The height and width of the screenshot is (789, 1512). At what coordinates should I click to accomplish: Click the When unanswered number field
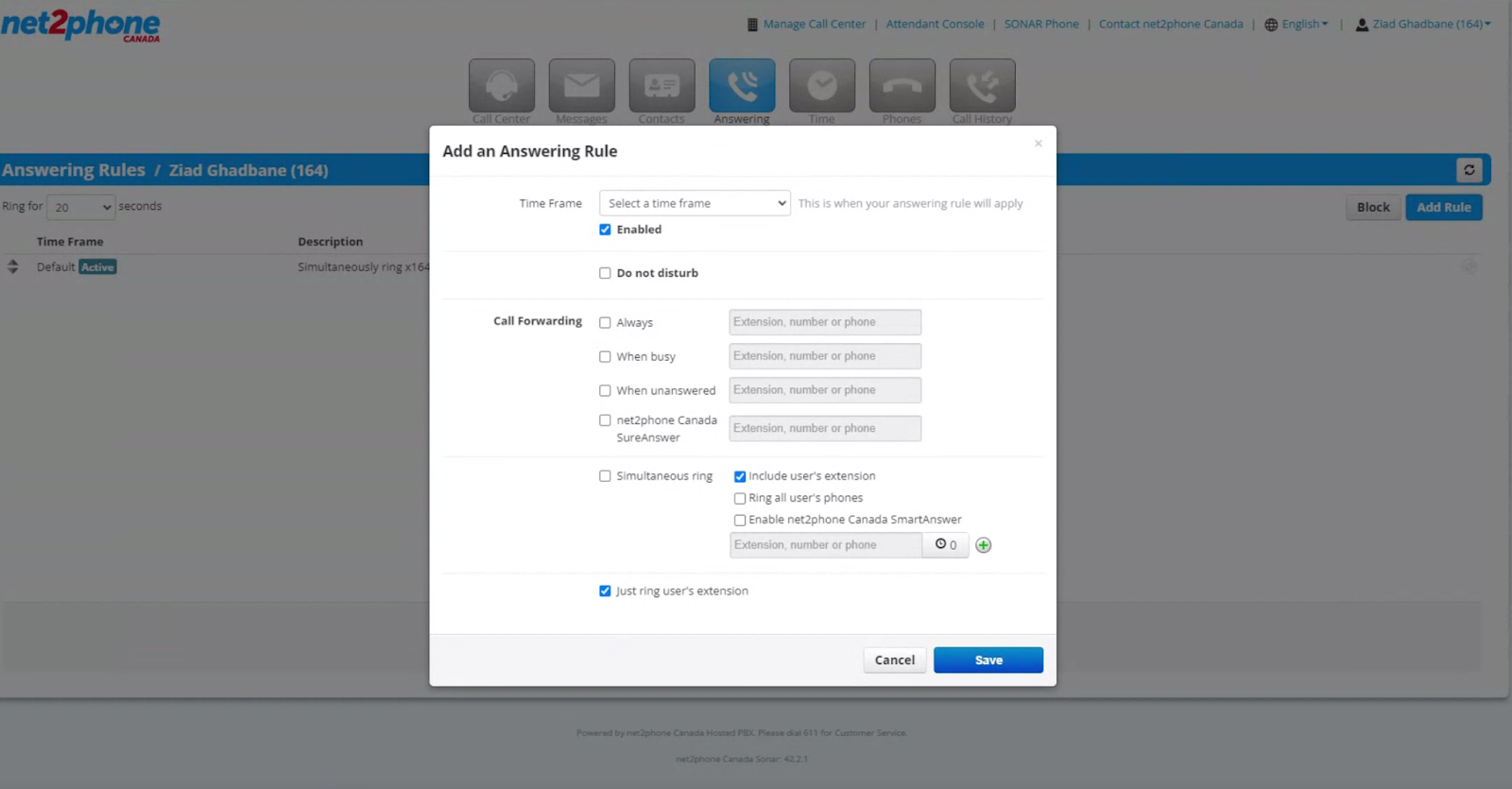click(825, 390)
